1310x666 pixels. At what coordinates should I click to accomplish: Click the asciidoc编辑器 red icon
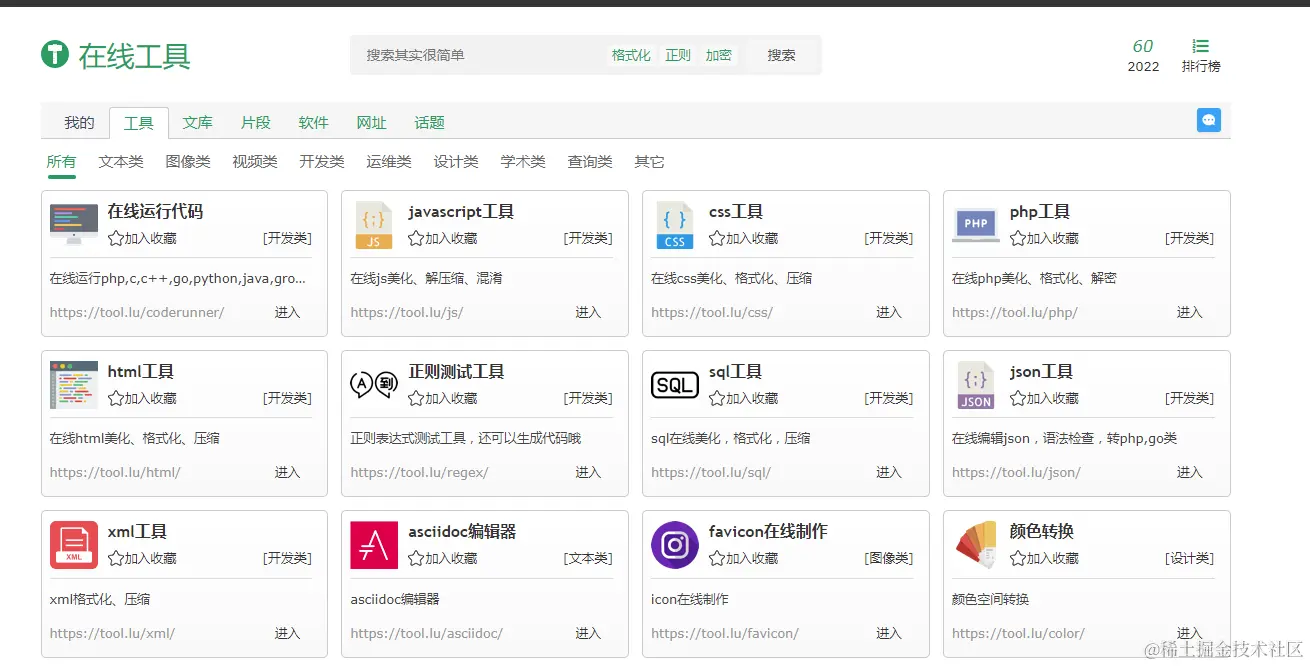374,545
